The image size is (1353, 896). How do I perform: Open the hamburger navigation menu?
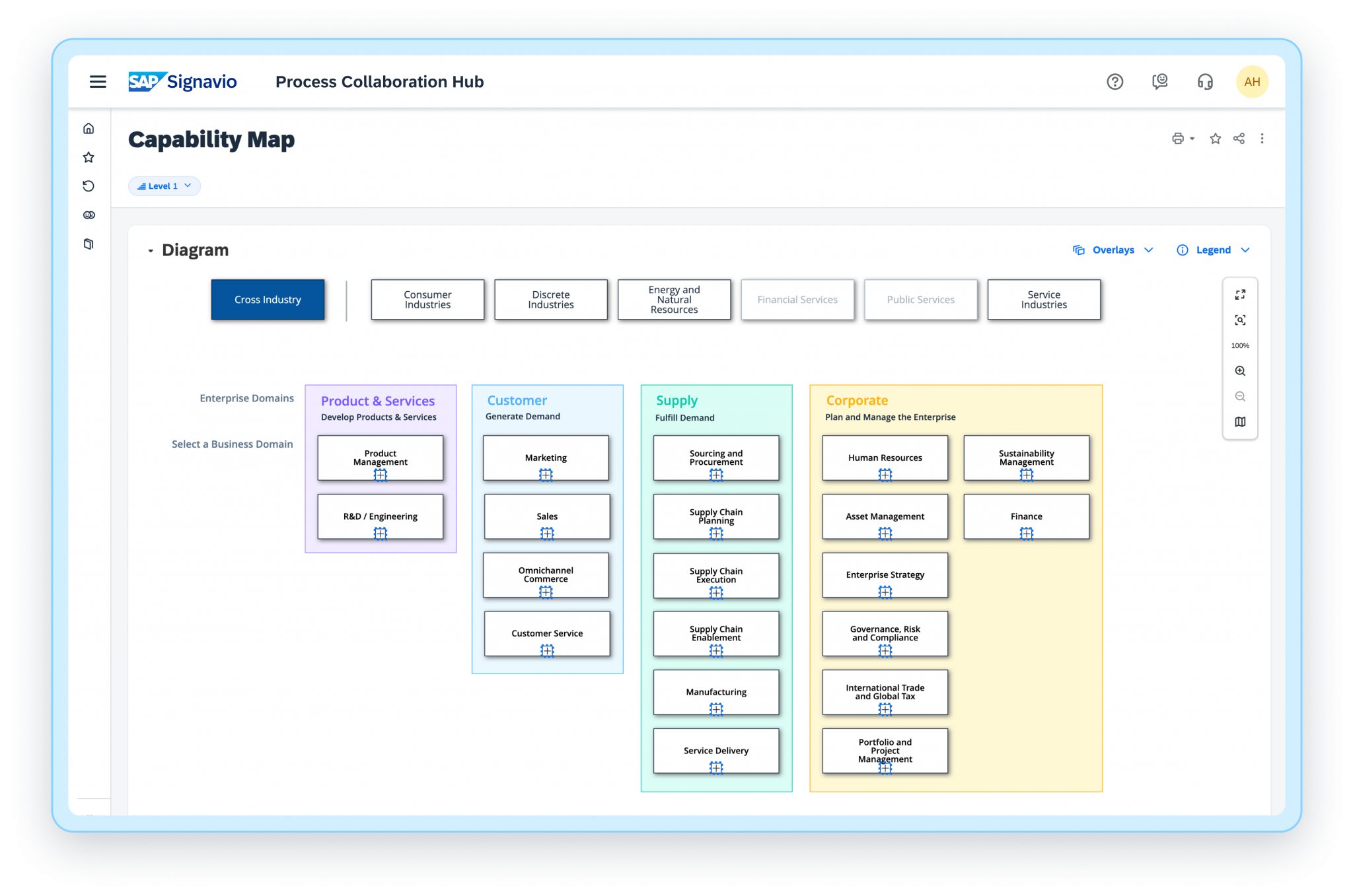pos(98,81)
